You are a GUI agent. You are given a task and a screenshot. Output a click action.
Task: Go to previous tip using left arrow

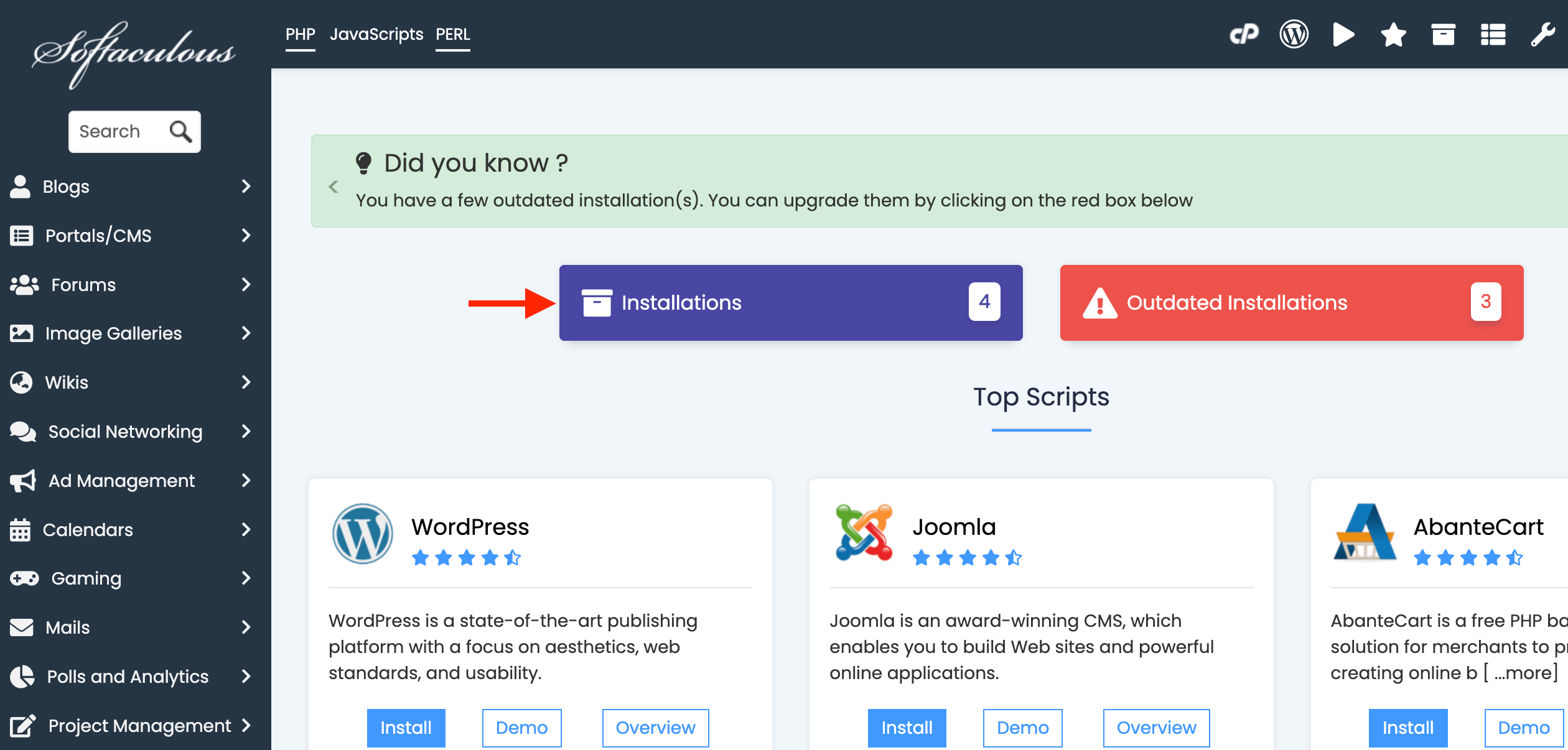click(334, 187)
